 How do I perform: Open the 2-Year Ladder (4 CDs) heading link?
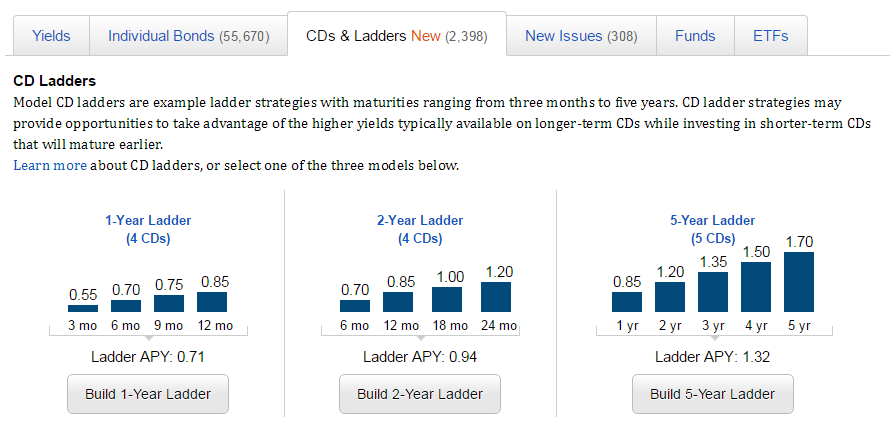point(420,229)
